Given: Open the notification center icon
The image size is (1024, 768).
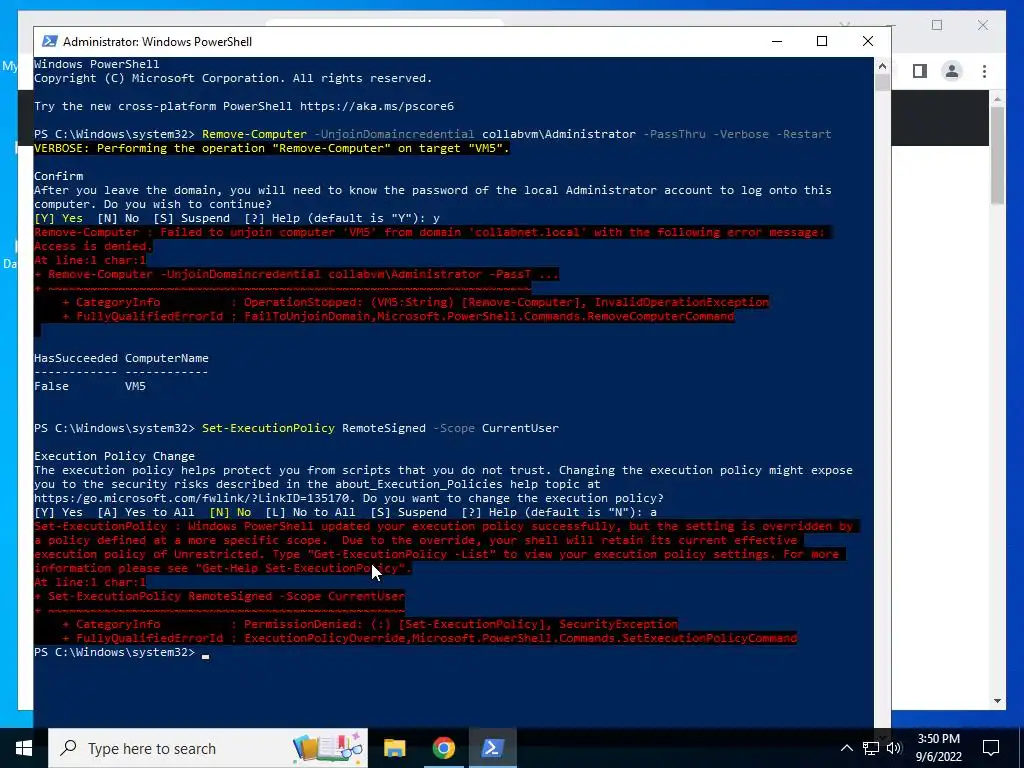Looking at the screenshot, I should (x=991, y=748).
